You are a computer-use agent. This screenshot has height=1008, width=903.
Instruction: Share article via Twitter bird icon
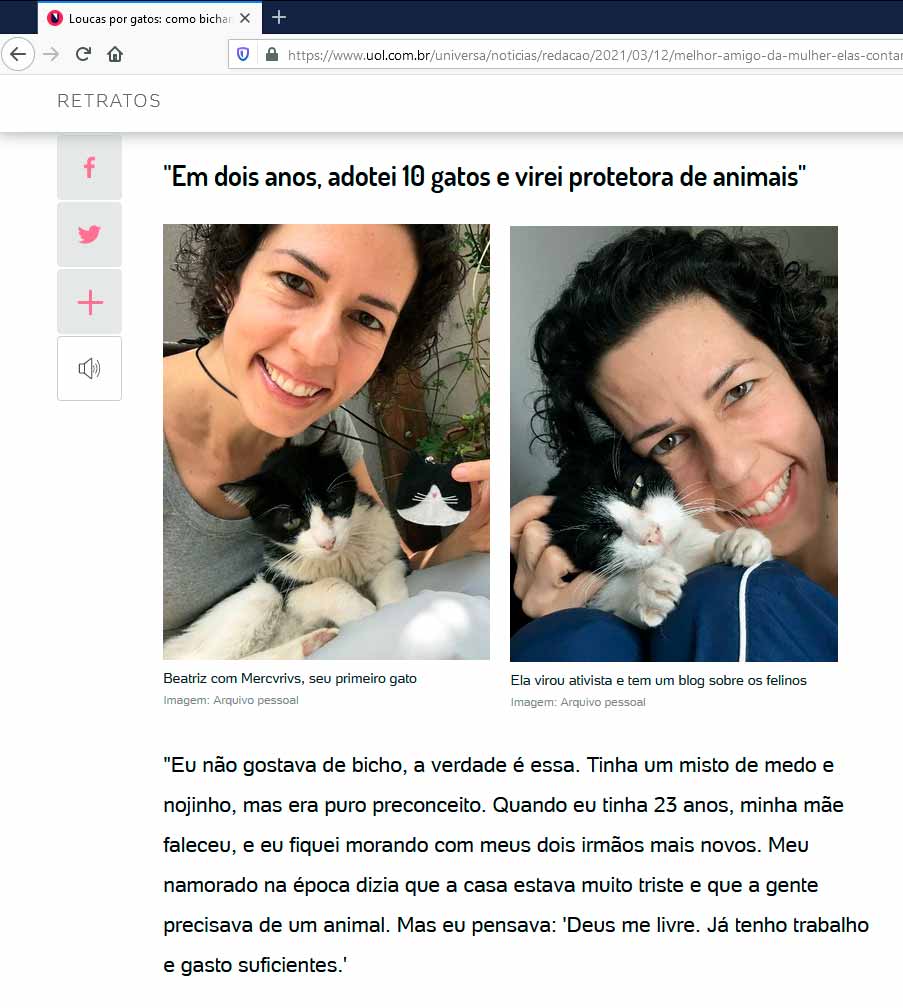[89, 235]
